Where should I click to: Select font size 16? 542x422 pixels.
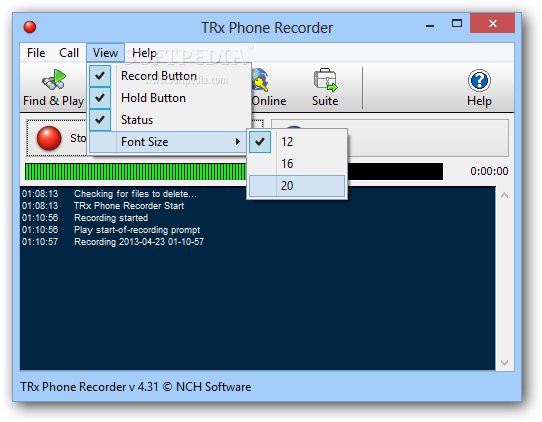pyautogui.click(x=297, y=163)
